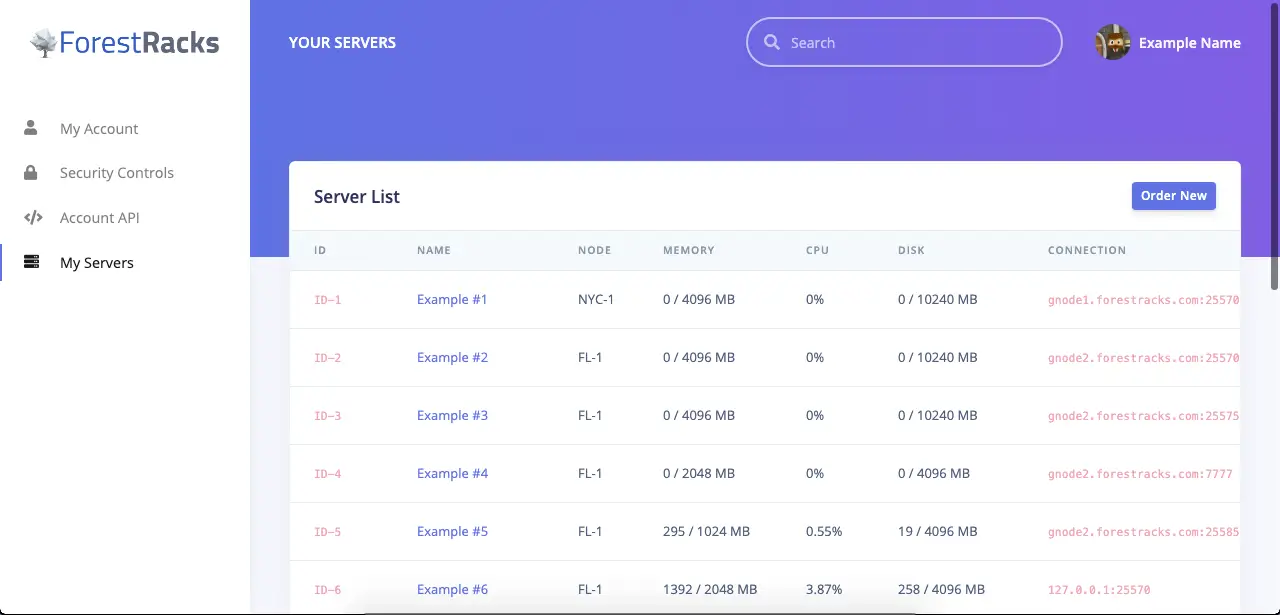Click the magnifying glass search icon
The height and width of the screenshot is (615, 1280).
[x=772, y=43]
